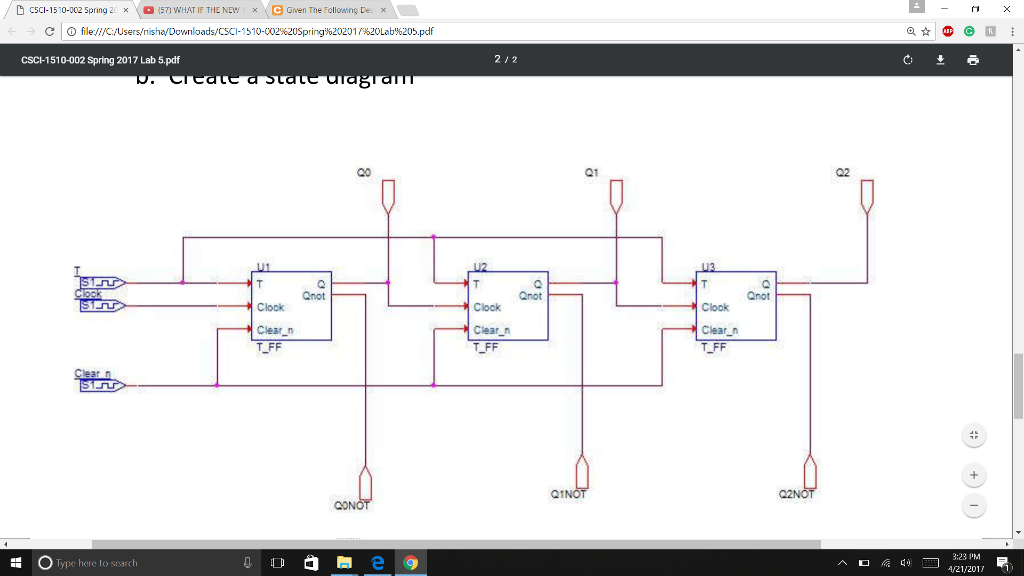Click the address bar URL field
1024x576 pixels.
(x=487, y=31)
